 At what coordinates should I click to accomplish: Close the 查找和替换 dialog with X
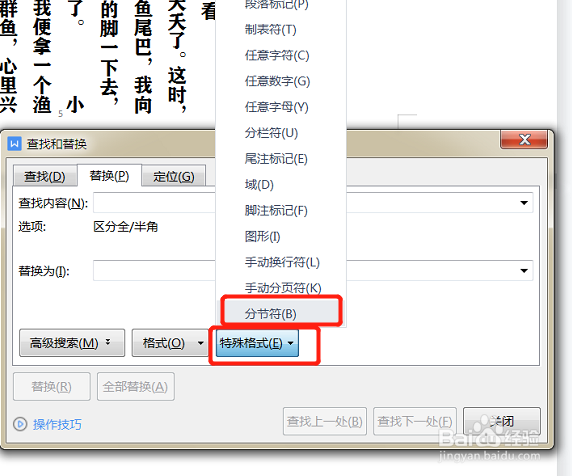(524, 139)
